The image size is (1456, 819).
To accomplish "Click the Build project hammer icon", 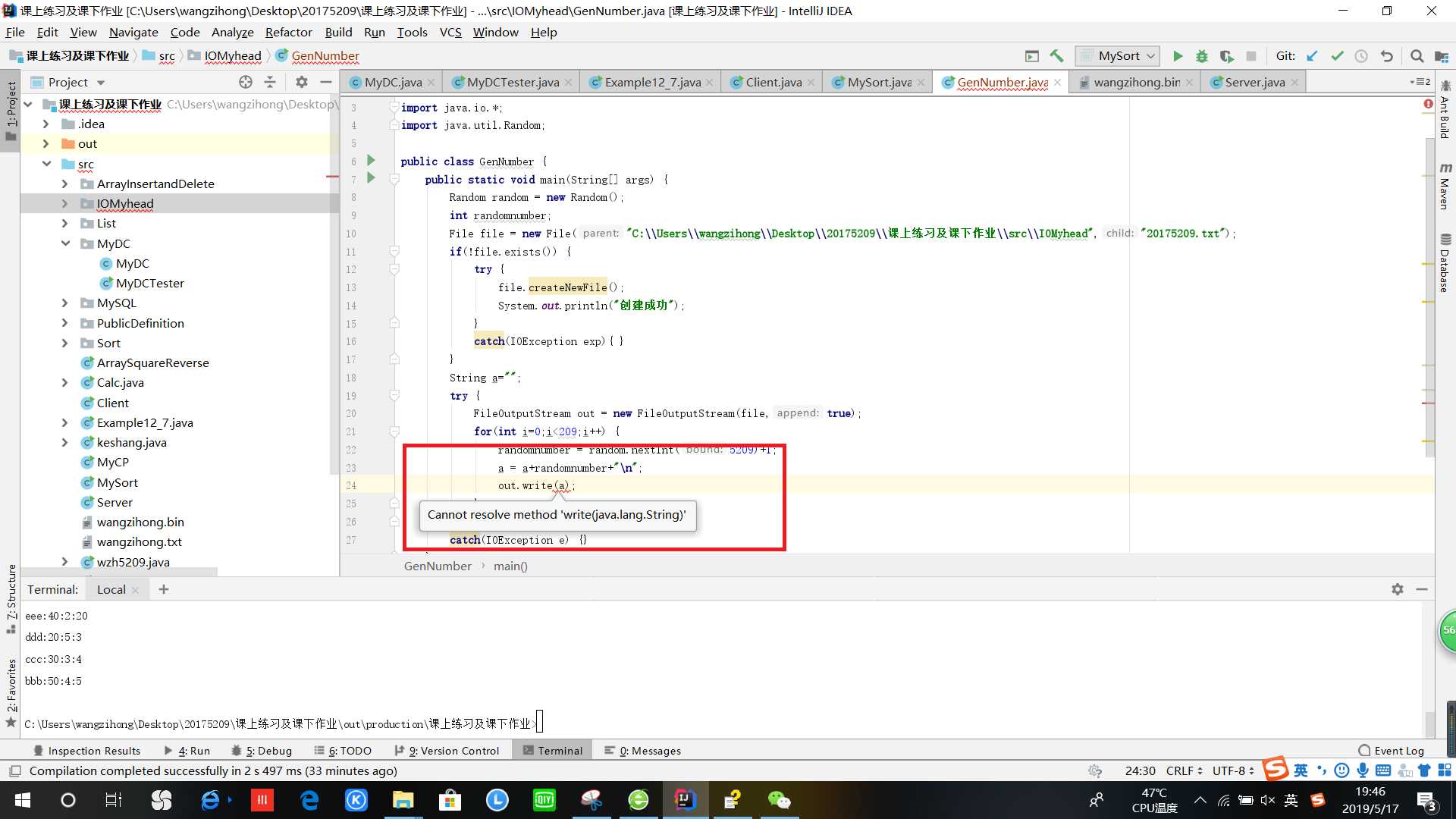I will (1056, 56).
